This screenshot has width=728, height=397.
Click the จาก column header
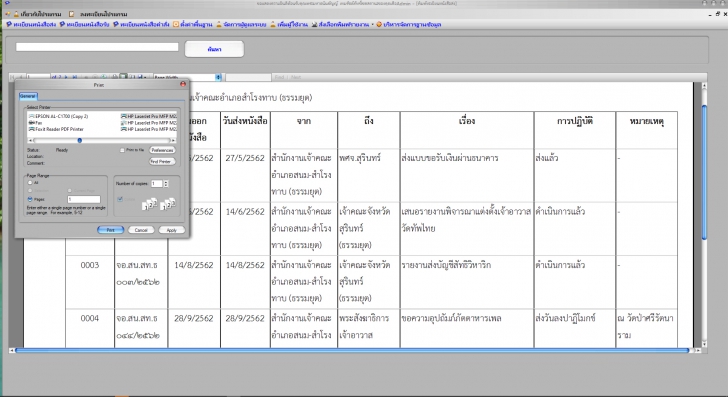304,121
